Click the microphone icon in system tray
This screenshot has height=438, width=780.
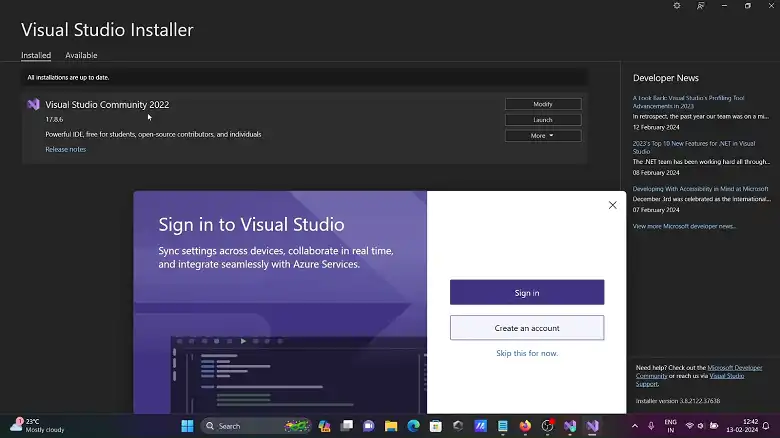tap(651, 426)
